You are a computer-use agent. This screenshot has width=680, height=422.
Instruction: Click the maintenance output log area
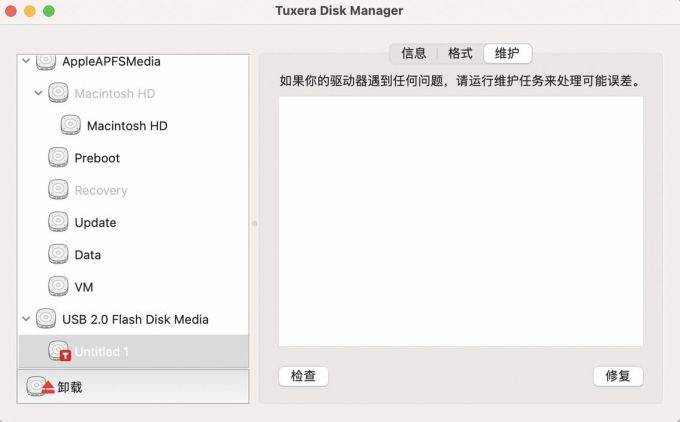click(461, 221)
